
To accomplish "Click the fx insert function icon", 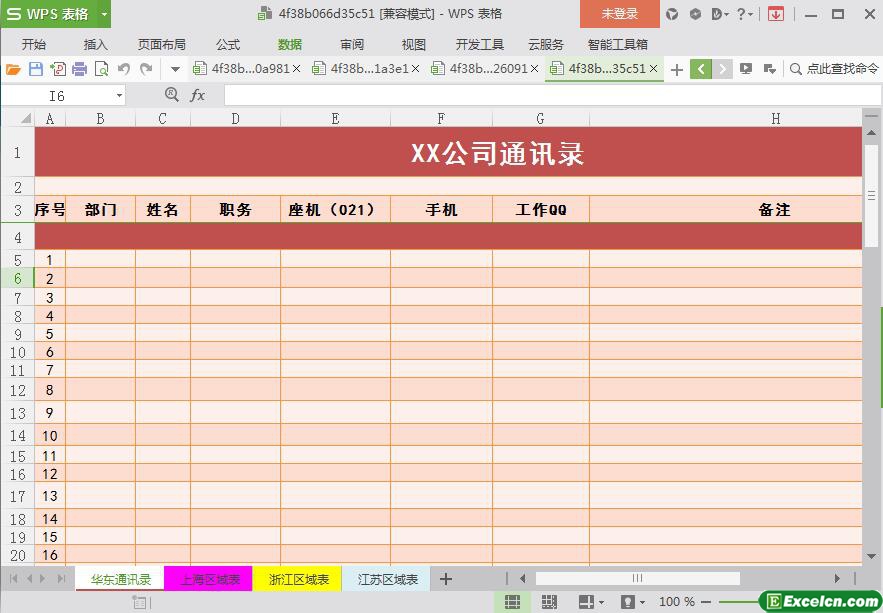I will click(x=198, y=95).
